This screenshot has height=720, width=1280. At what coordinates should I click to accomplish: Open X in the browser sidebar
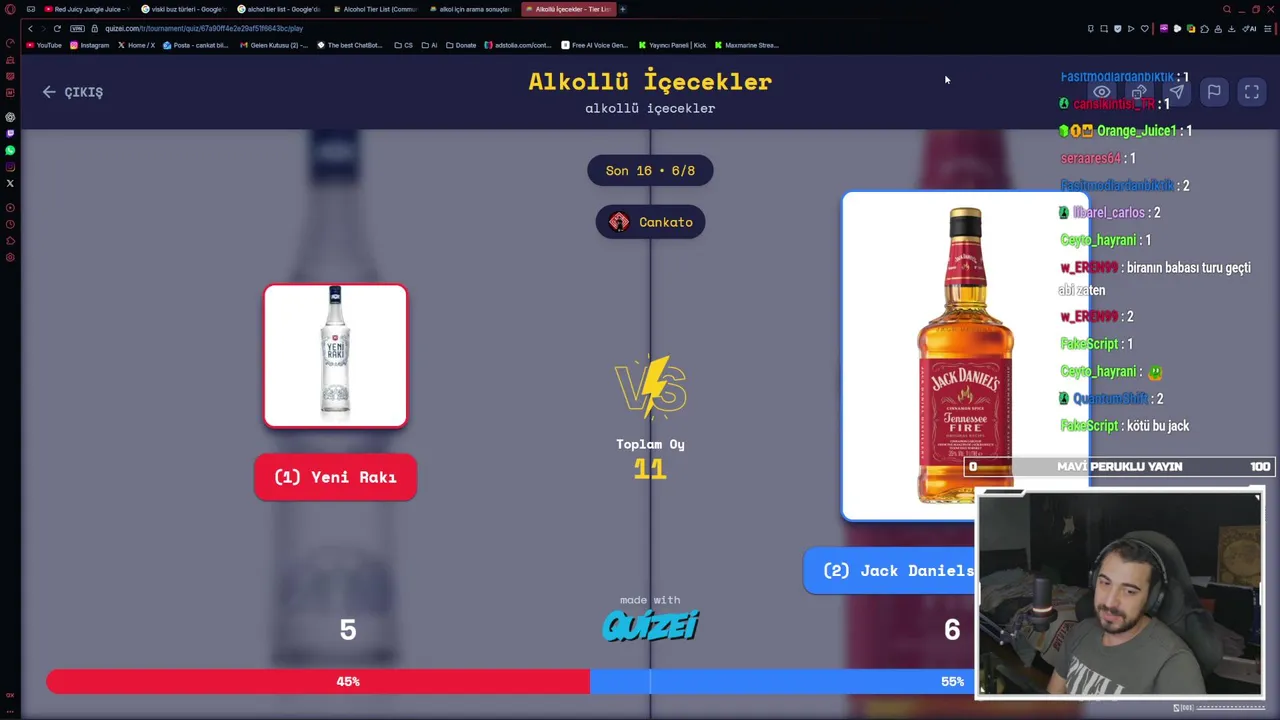[x=10, y=183]
